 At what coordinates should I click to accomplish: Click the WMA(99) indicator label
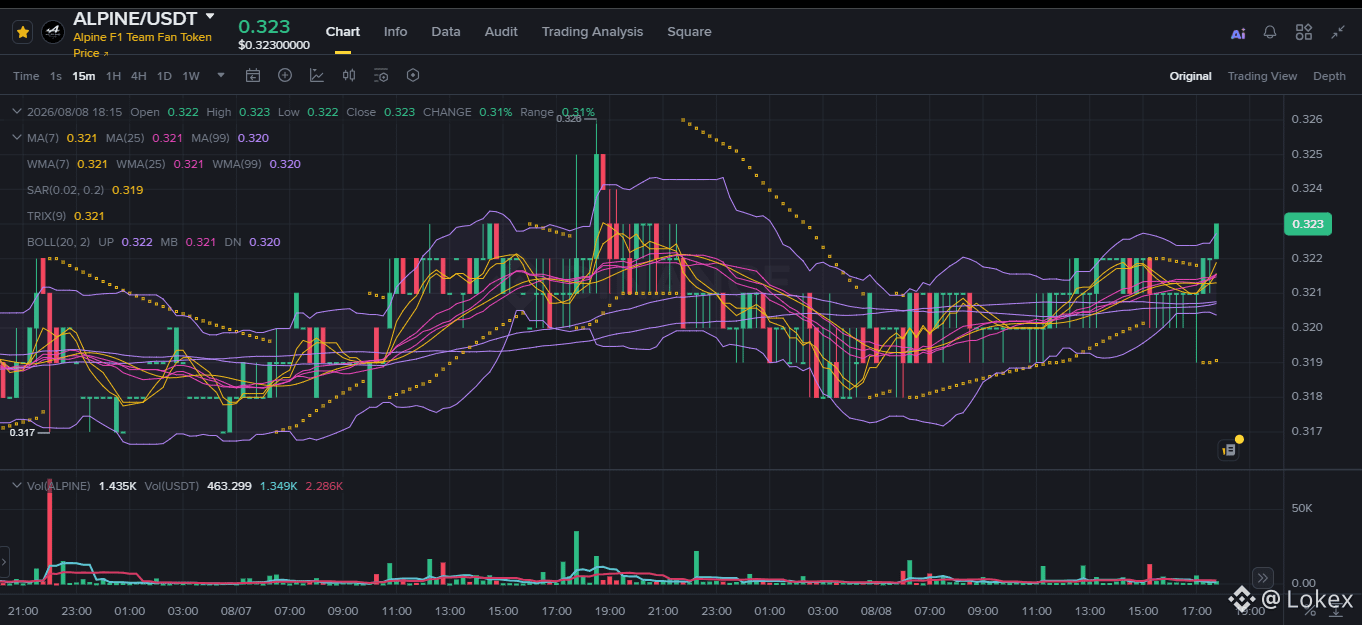[x=236, y=164]
